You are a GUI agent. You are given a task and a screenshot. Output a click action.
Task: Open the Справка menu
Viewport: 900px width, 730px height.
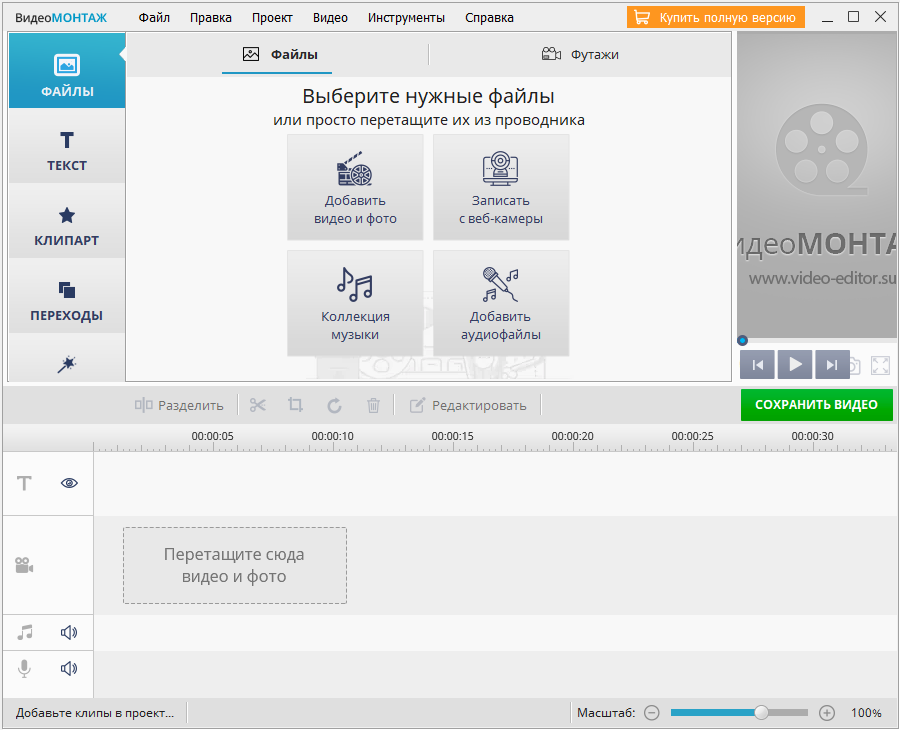[489, 18]
